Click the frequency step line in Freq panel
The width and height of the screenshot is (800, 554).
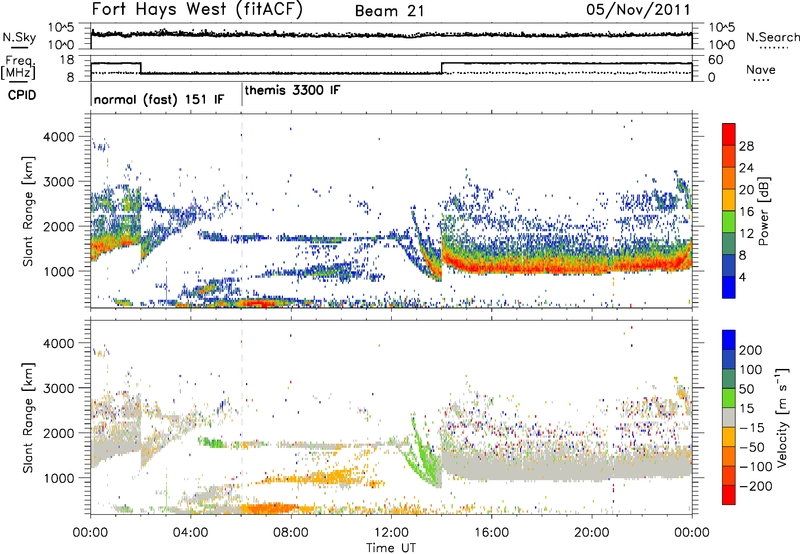pyautogui.click(x=391, y=68)
